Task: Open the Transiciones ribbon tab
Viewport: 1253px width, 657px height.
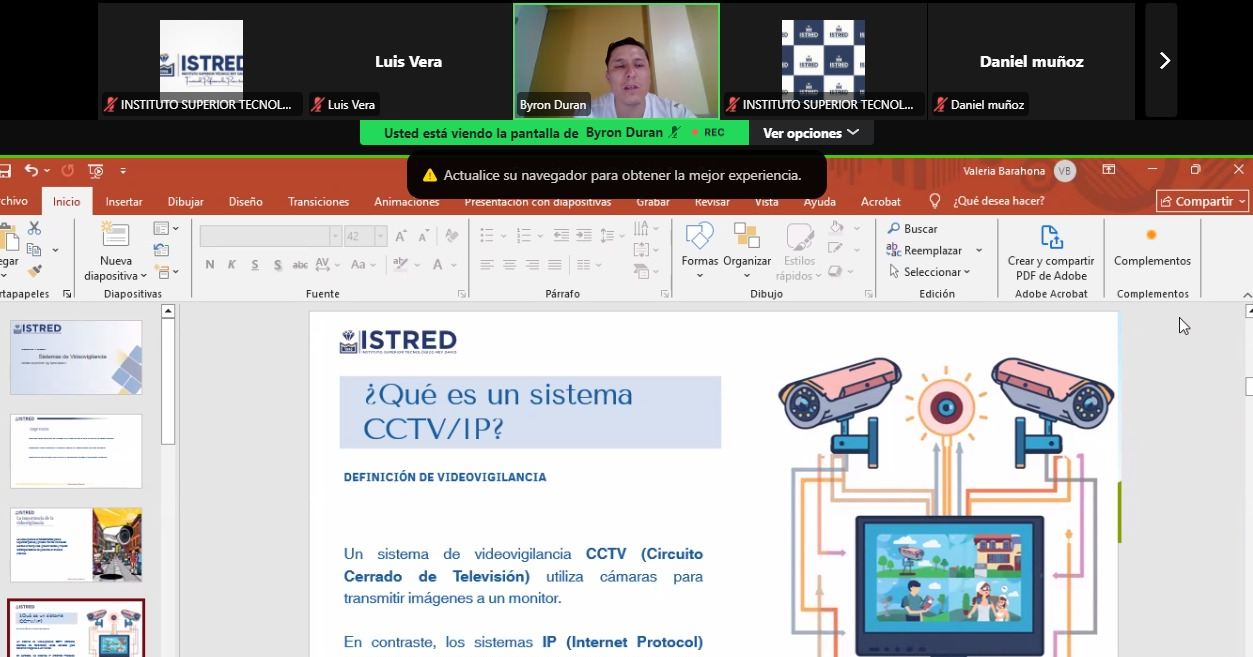Action: (319, 201)
